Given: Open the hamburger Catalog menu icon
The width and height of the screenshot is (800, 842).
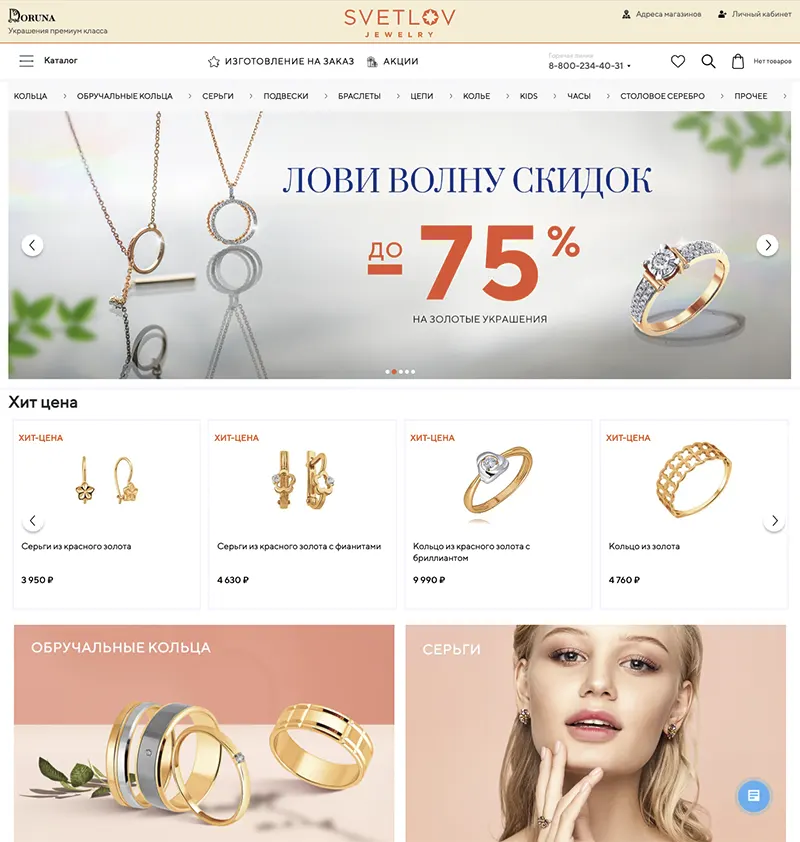Looking at the screenshot, I should pyautogui.click(x=26, y=61).
